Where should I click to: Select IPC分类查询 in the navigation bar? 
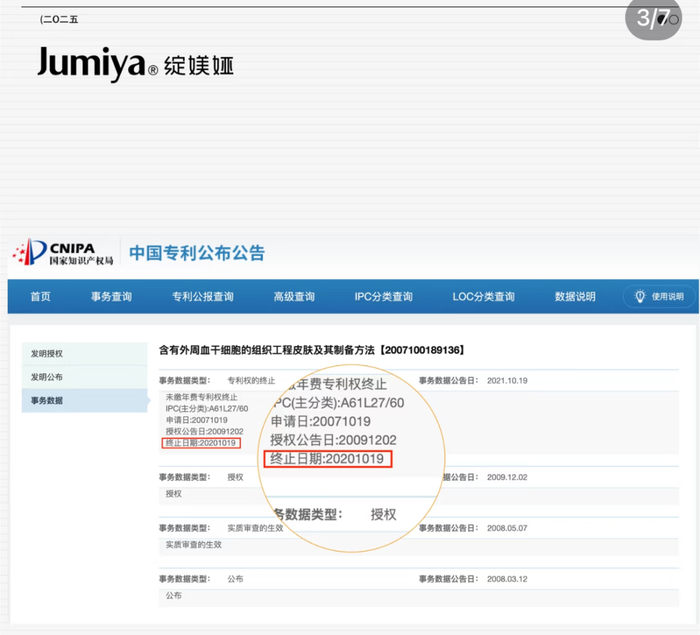pos(383,297)
